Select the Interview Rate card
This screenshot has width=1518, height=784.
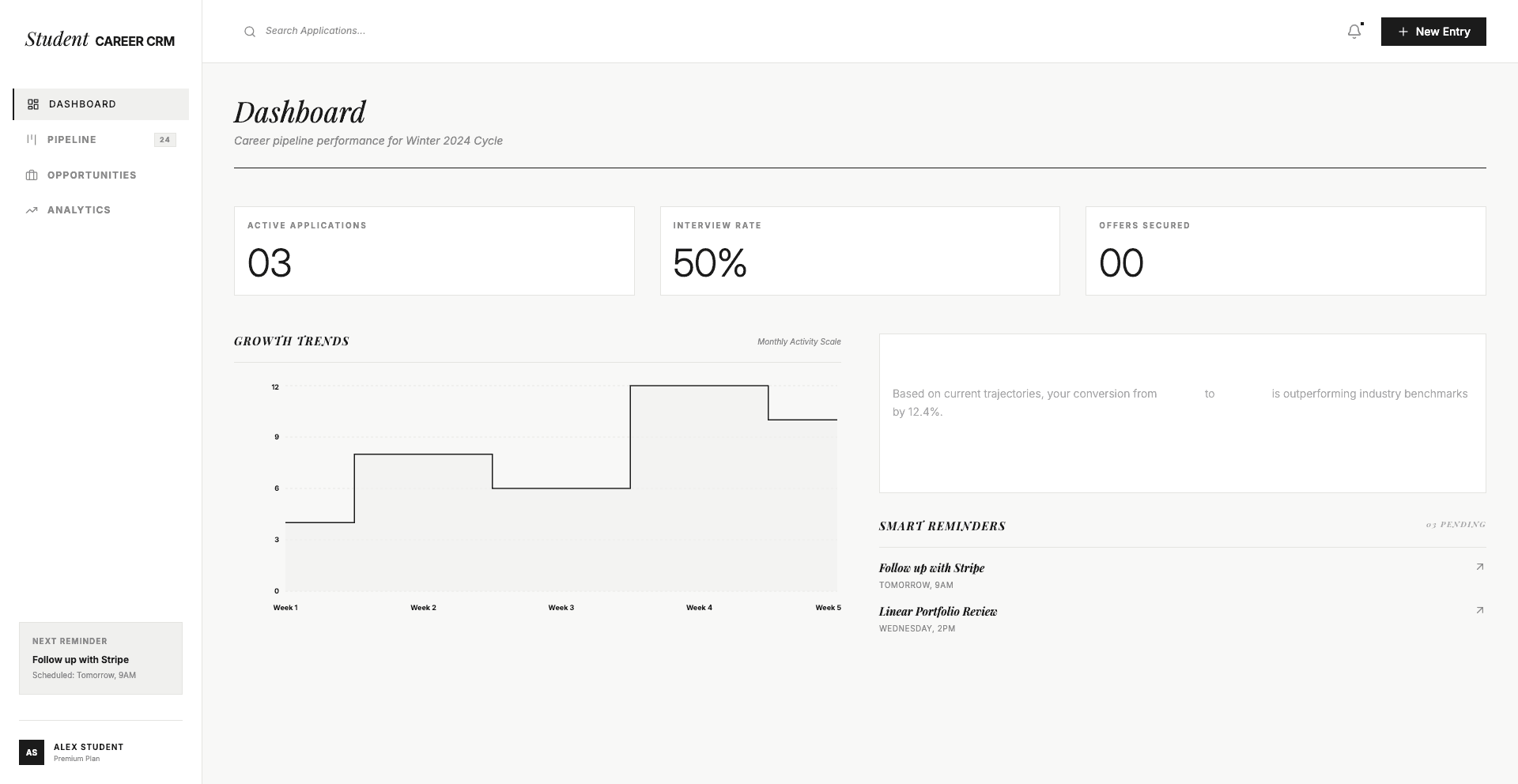pyautogui.click(x=859, y=251)
